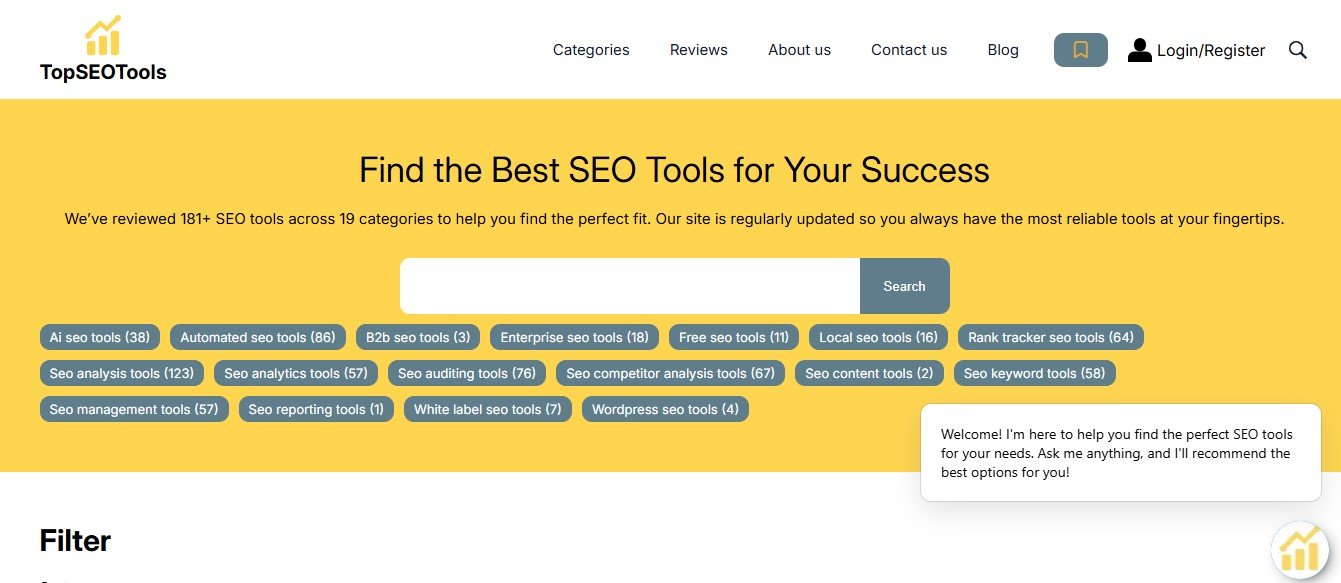Open the Categories menu
The image size is (1341, 583).
point(591,50)
